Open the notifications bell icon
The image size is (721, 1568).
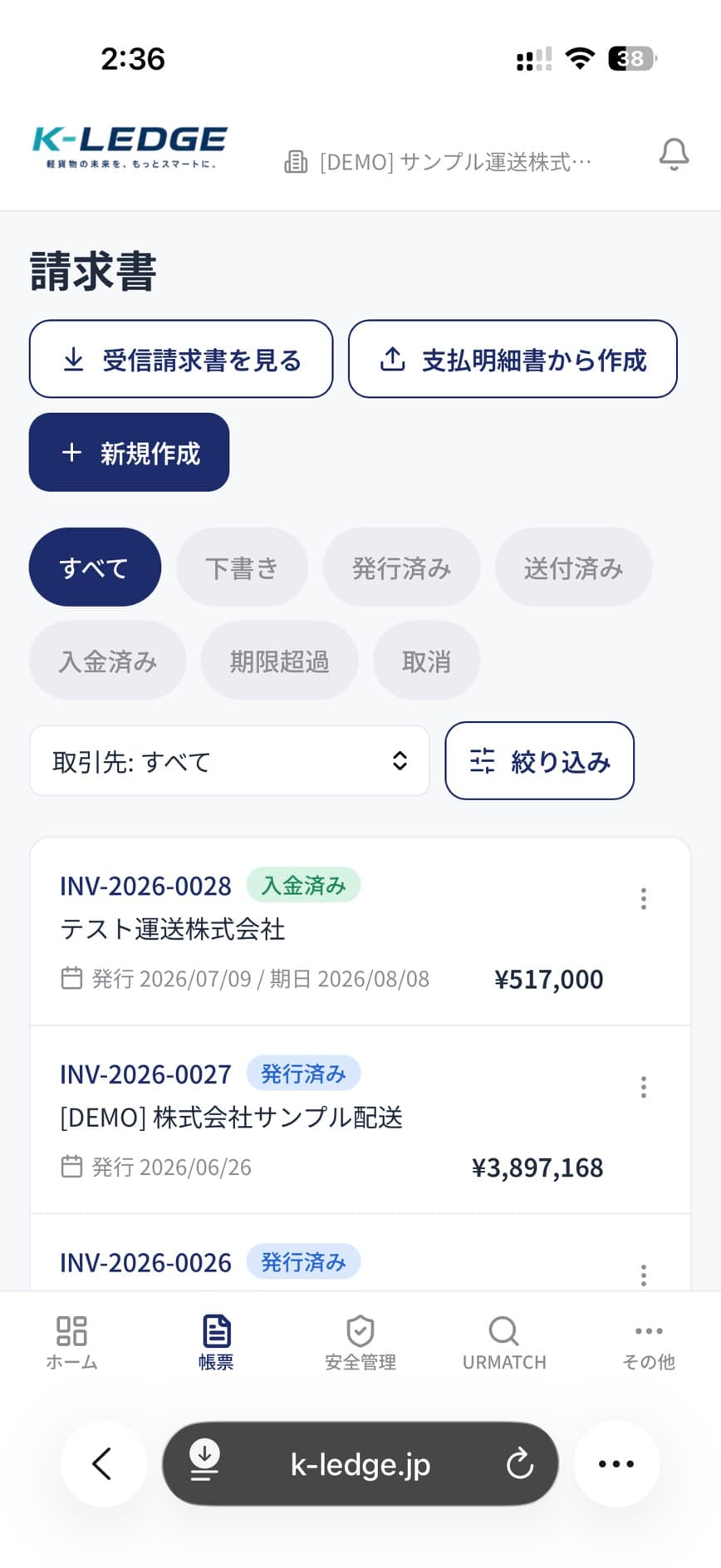pos(674,155)
